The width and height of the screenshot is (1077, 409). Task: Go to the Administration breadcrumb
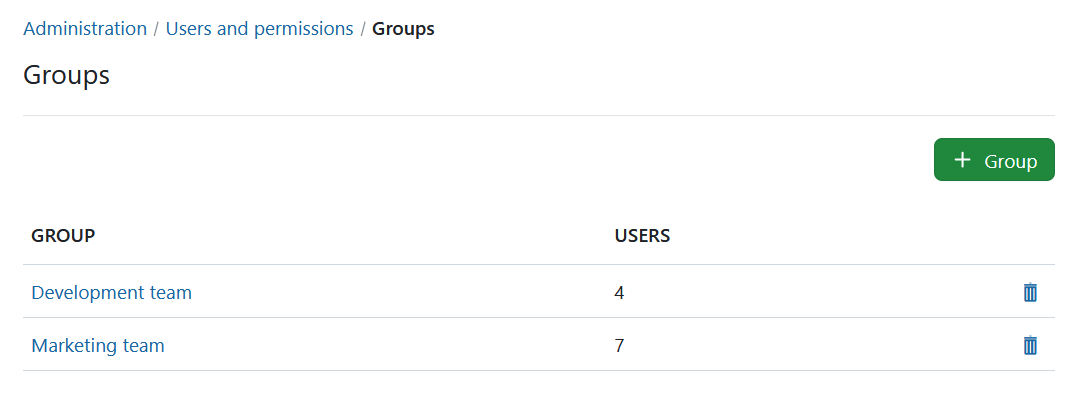pyautogui.click(x=85, y=29)
